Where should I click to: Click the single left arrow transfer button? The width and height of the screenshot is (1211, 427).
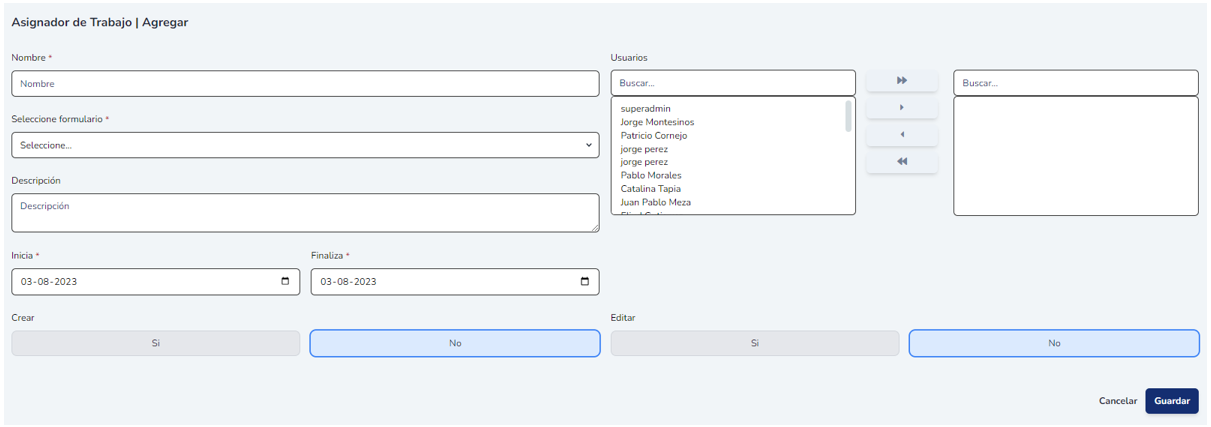pyautogui.click(x=901, y=135)
